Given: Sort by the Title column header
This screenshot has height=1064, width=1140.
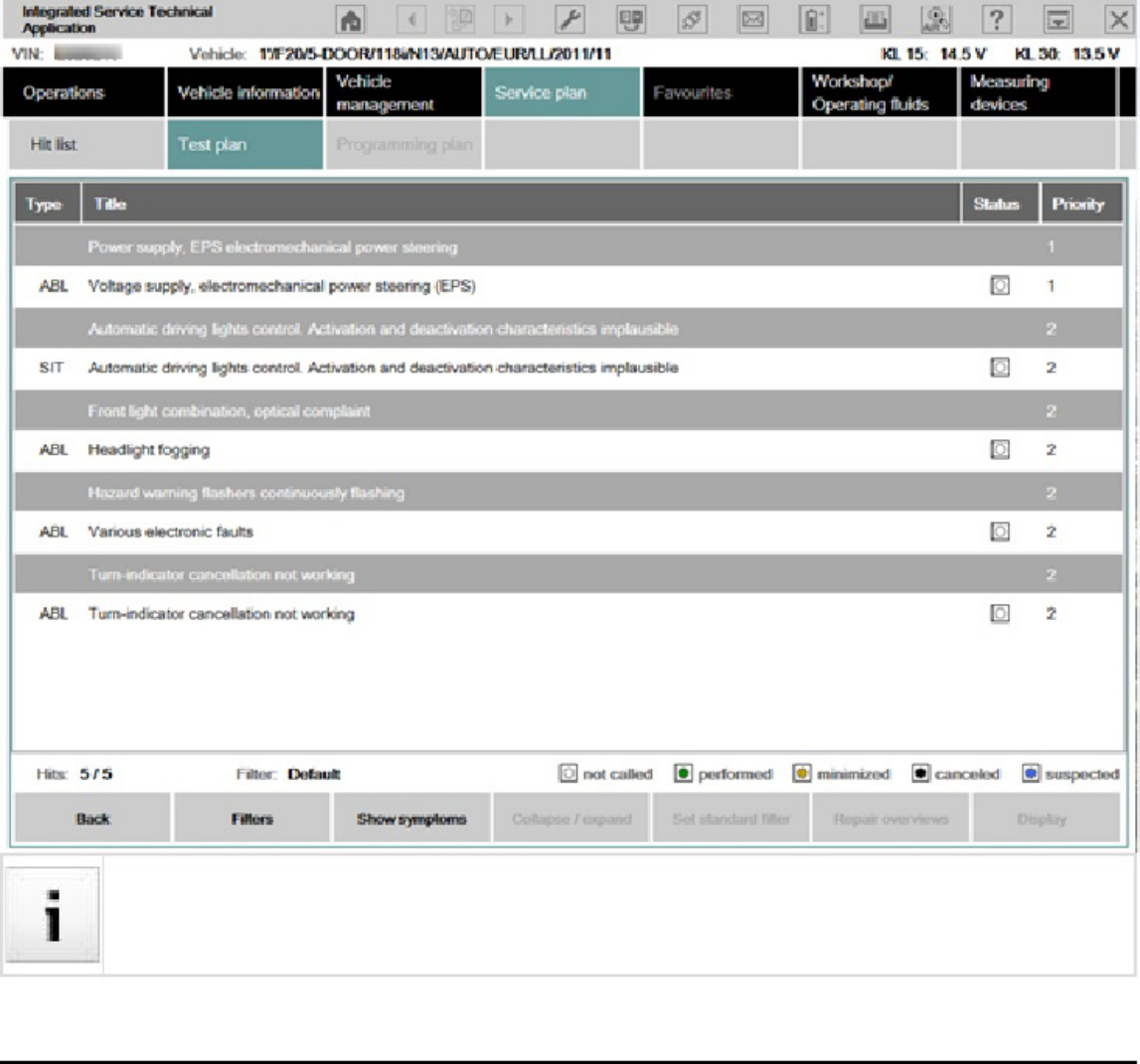Looking at the screenshot, I should (x=521, y=205).
